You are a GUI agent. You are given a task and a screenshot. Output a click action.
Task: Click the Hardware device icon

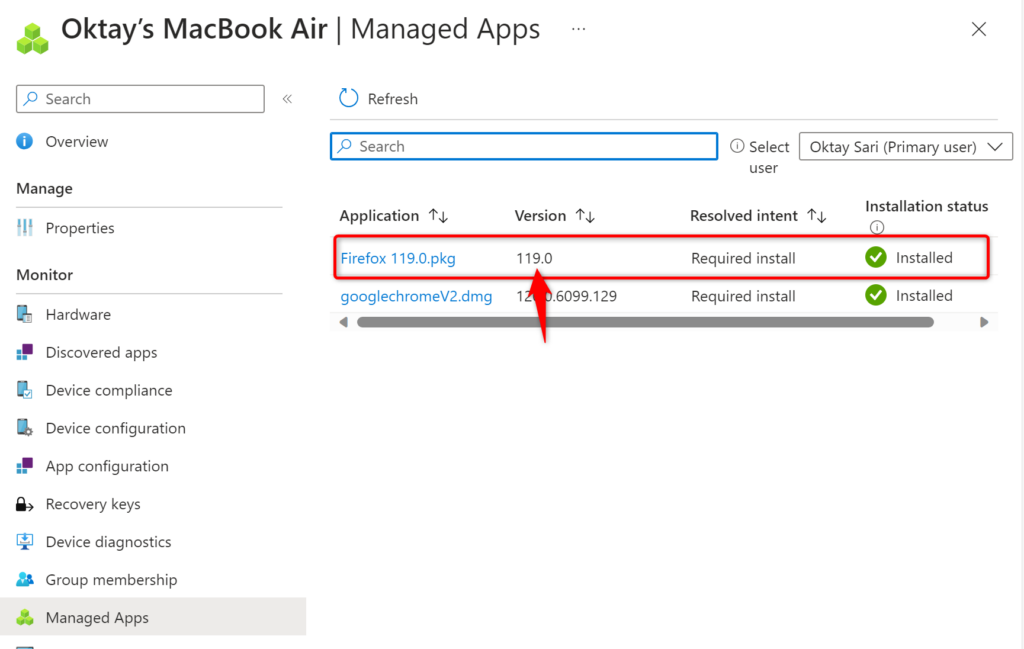[x=25, y=314]
